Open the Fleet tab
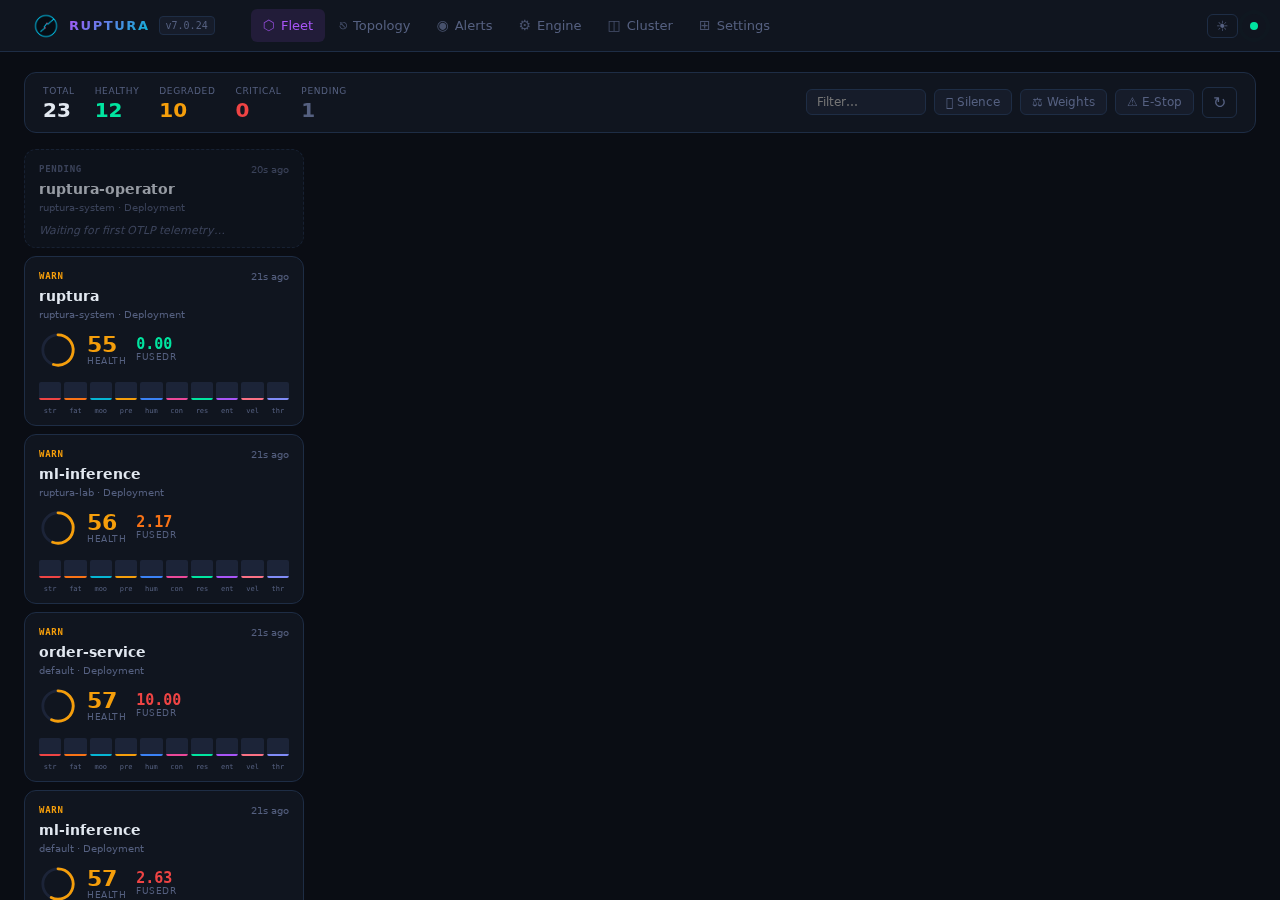Screen dimensions: 1280x900 click(x=288, y=26)
